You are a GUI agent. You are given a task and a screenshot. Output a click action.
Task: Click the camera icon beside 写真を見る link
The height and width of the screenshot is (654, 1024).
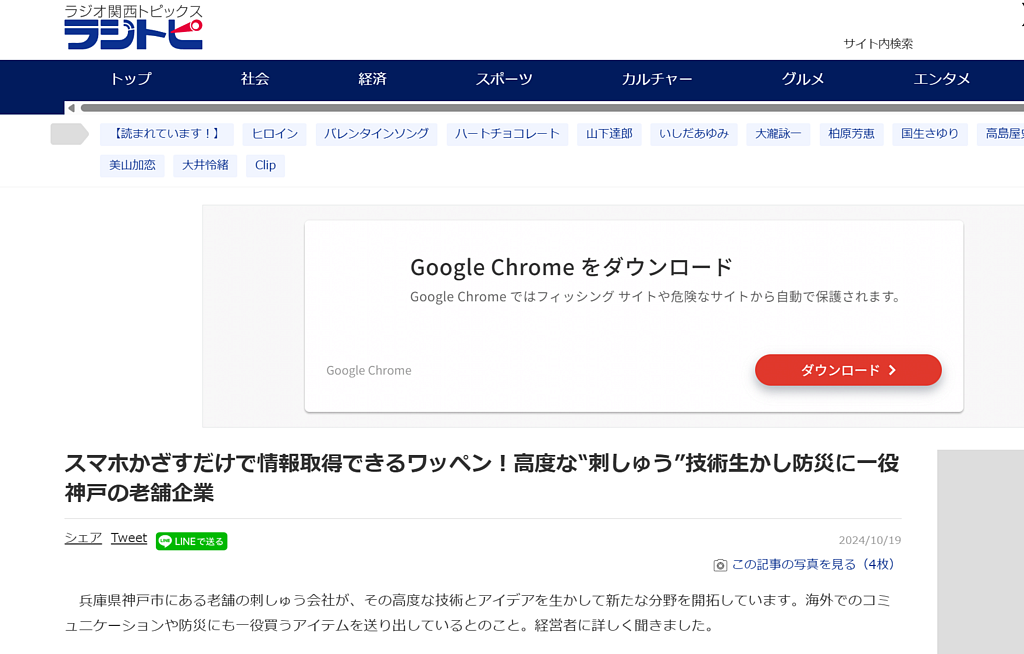click(720, 565)
